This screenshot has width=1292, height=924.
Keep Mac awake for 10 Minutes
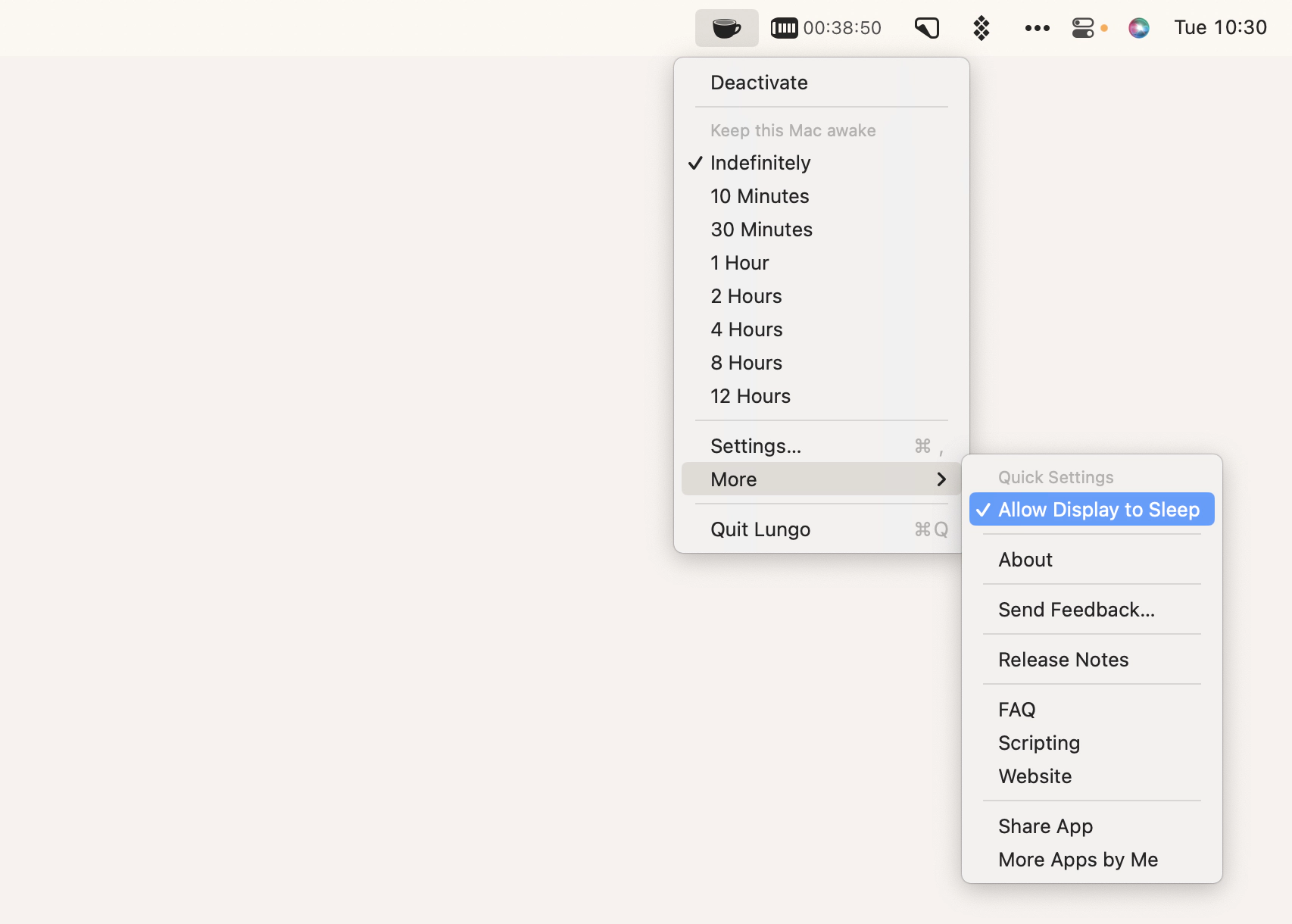(x=822, y=196)
